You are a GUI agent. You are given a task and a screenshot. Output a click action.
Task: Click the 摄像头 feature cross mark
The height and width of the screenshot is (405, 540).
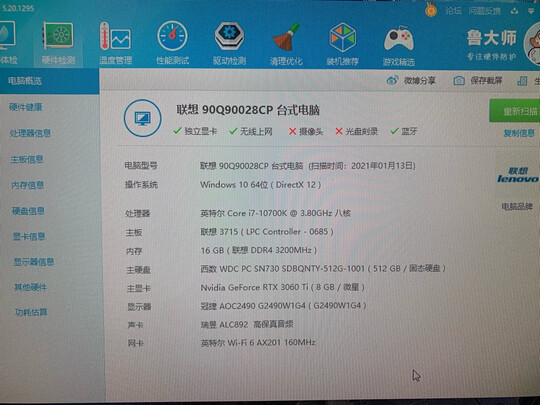coord(292,131)
